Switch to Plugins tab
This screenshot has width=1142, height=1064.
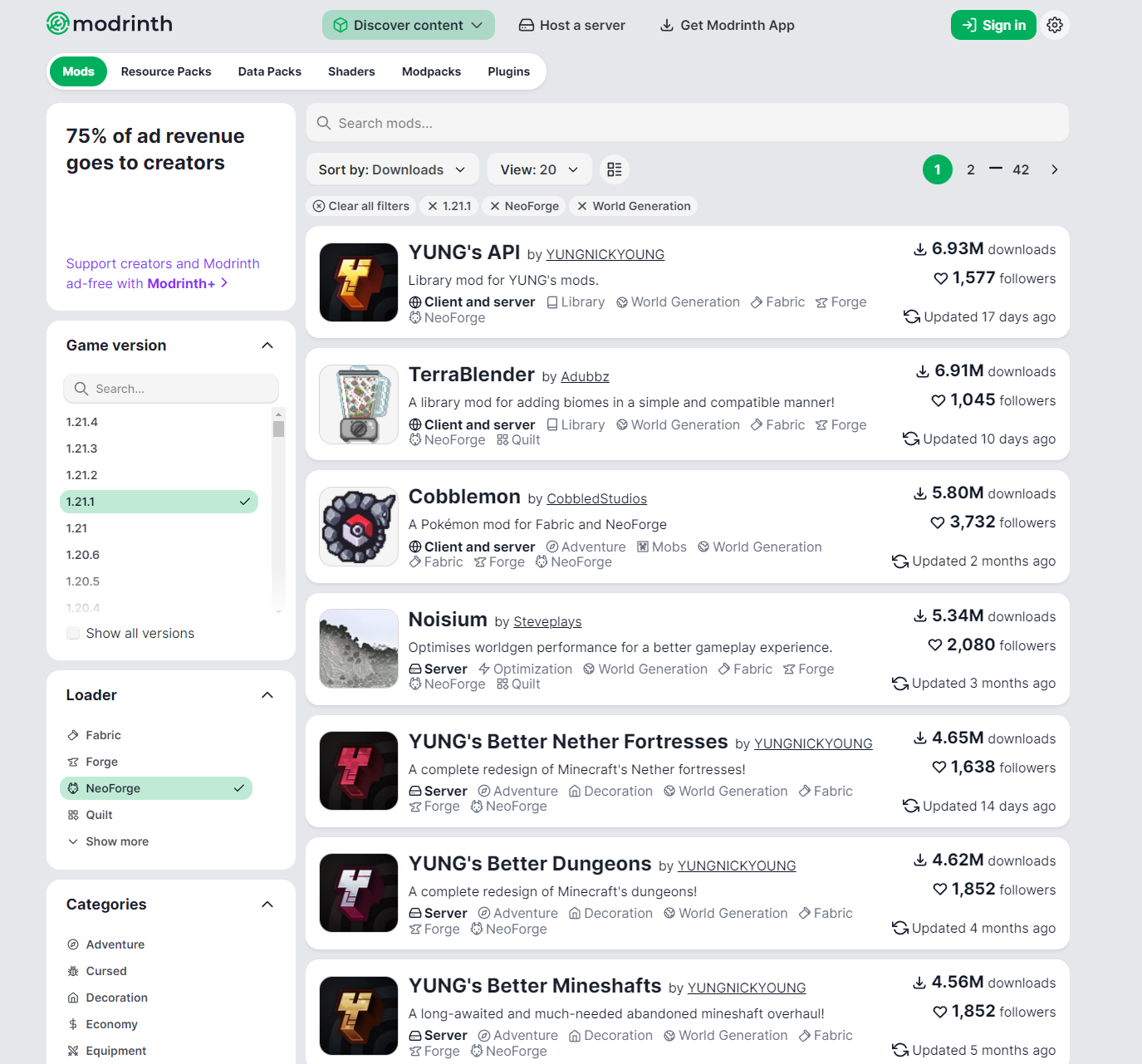[509, 71]
